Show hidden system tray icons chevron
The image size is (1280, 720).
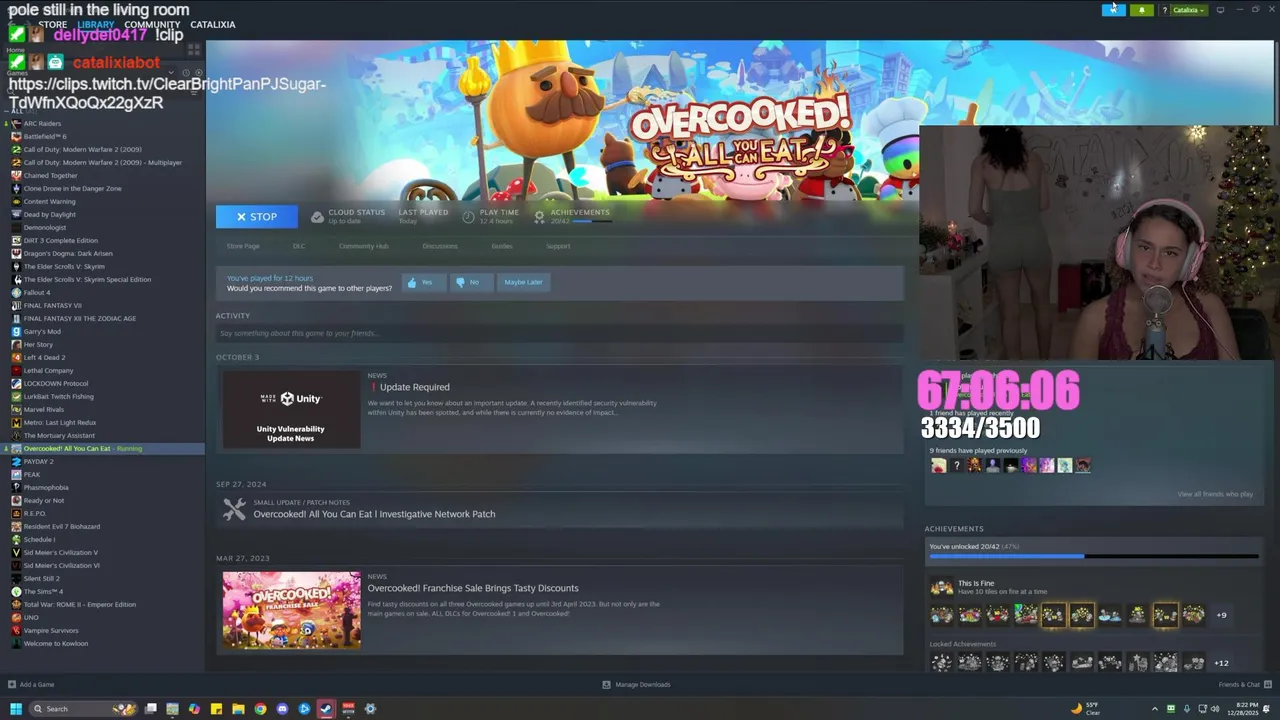point(1155,709)
